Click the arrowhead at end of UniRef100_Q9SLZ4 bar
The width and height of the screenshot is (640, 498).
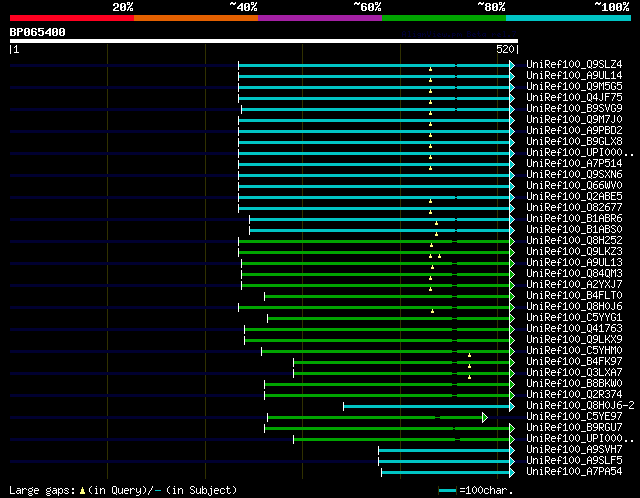point(512,65)
